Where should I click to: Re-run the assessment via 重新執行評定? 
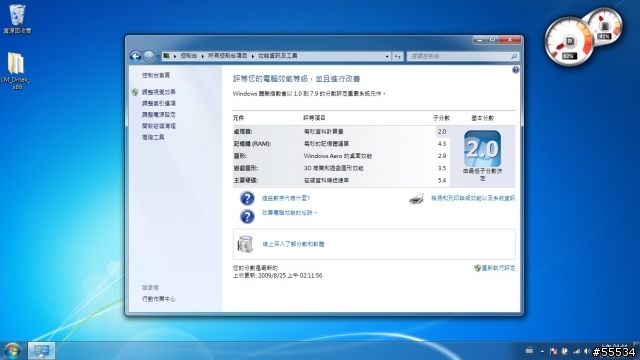[x=498, y=268]
